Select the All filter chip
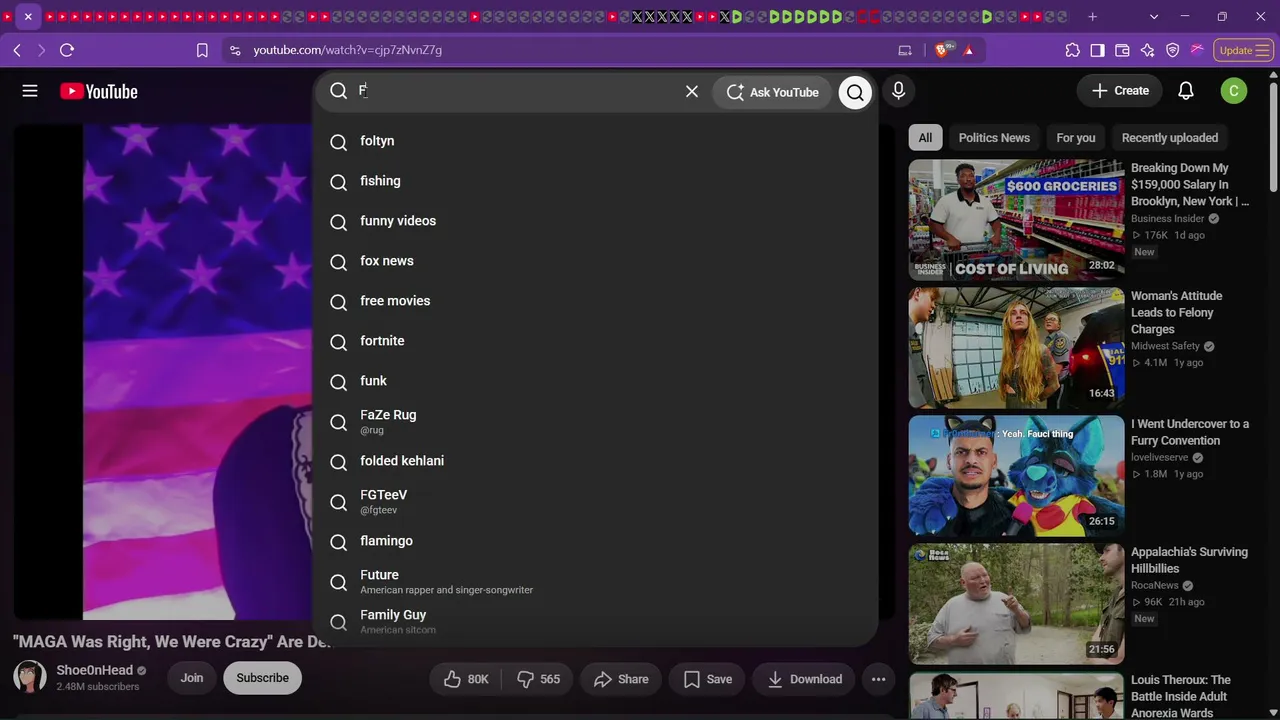Viewport: 1280px width, 720px height. [925, 138]
